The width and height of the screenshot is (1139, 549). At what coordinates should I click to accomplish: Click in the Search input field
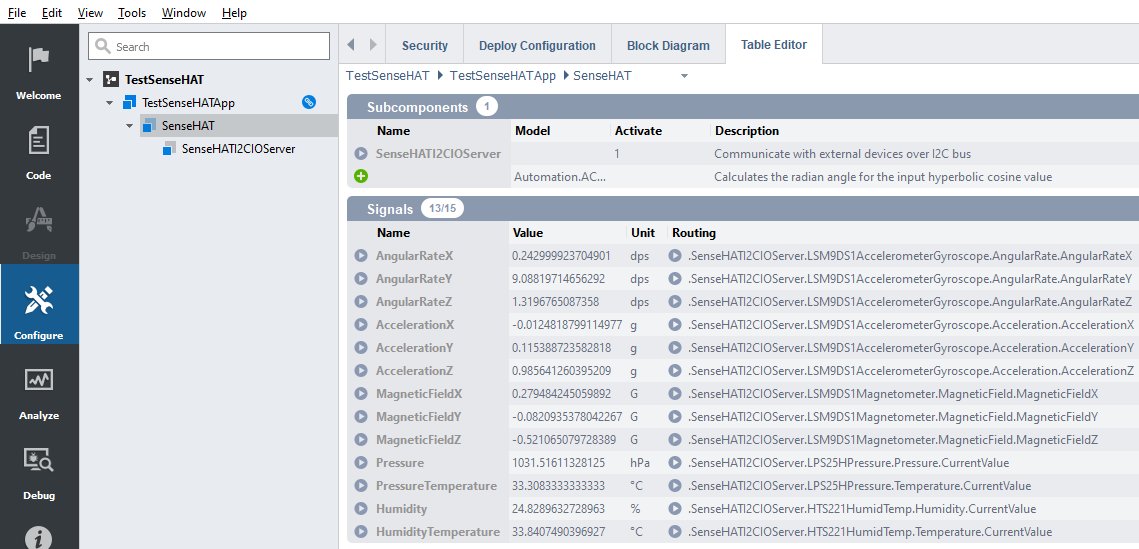(208, 46)
